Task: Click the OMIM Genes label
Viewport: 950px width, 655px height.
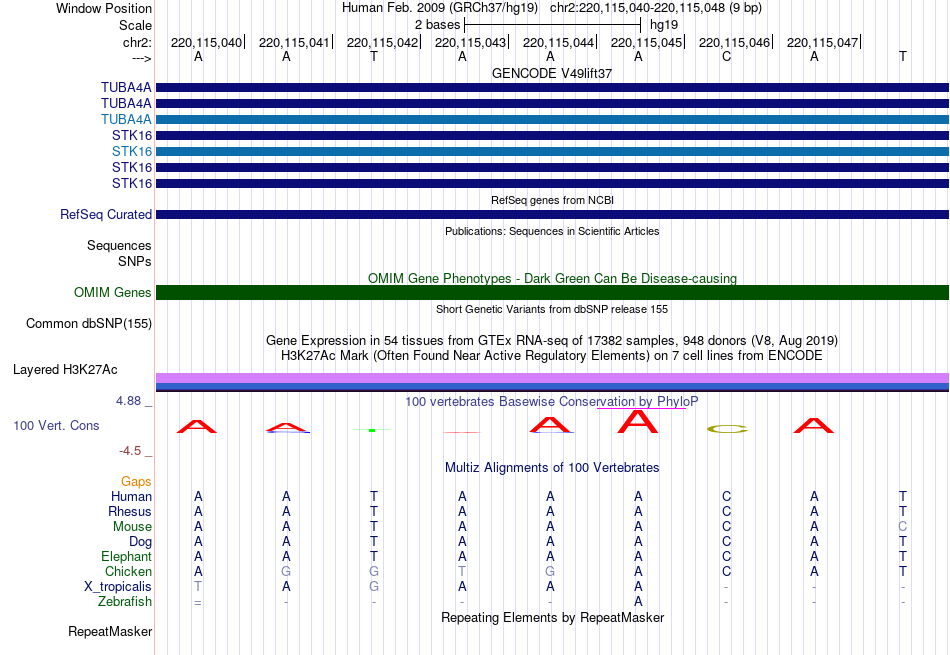Action: [x=113, y=293]
